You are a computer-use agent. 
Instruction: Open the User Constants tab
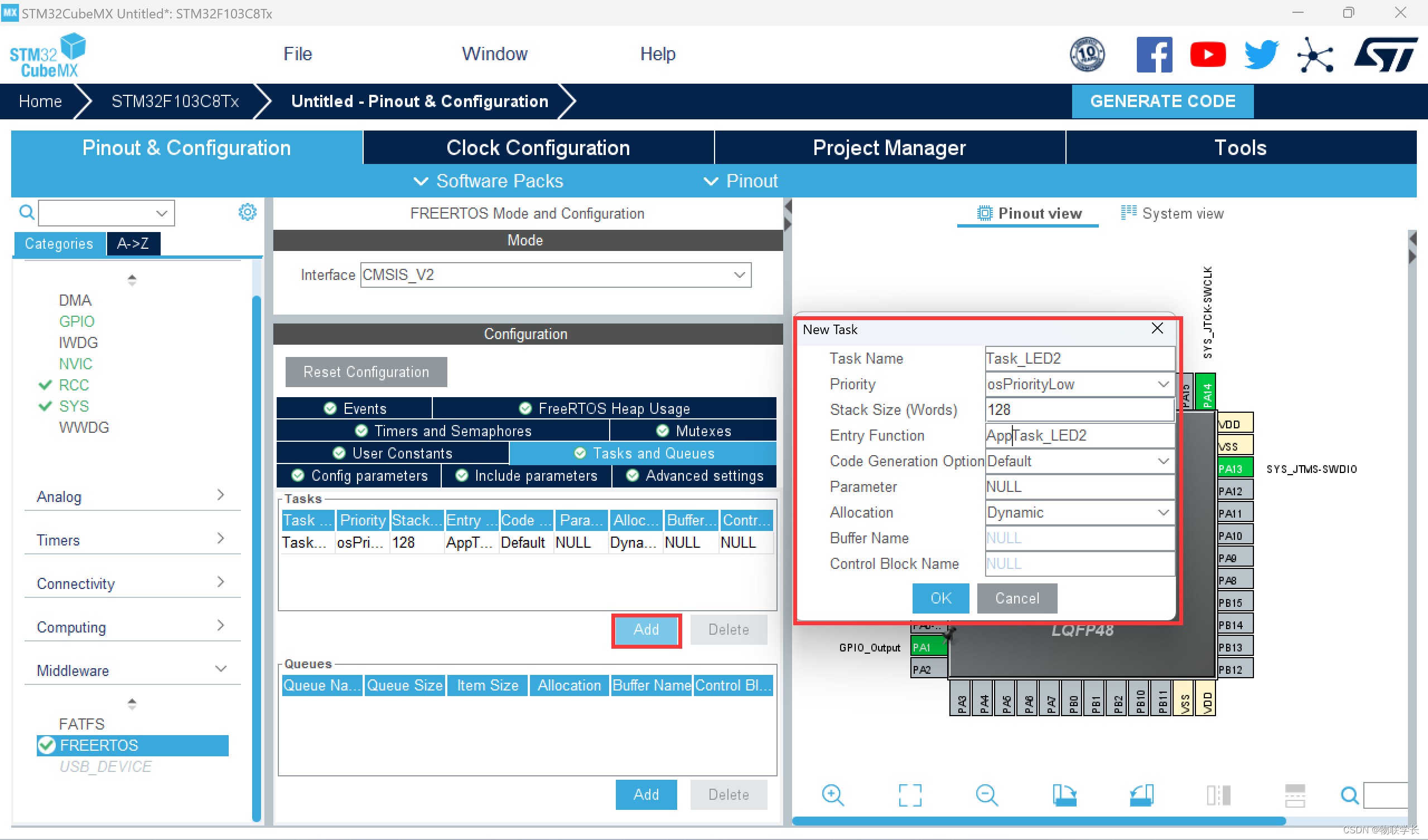tap(392, 453)
